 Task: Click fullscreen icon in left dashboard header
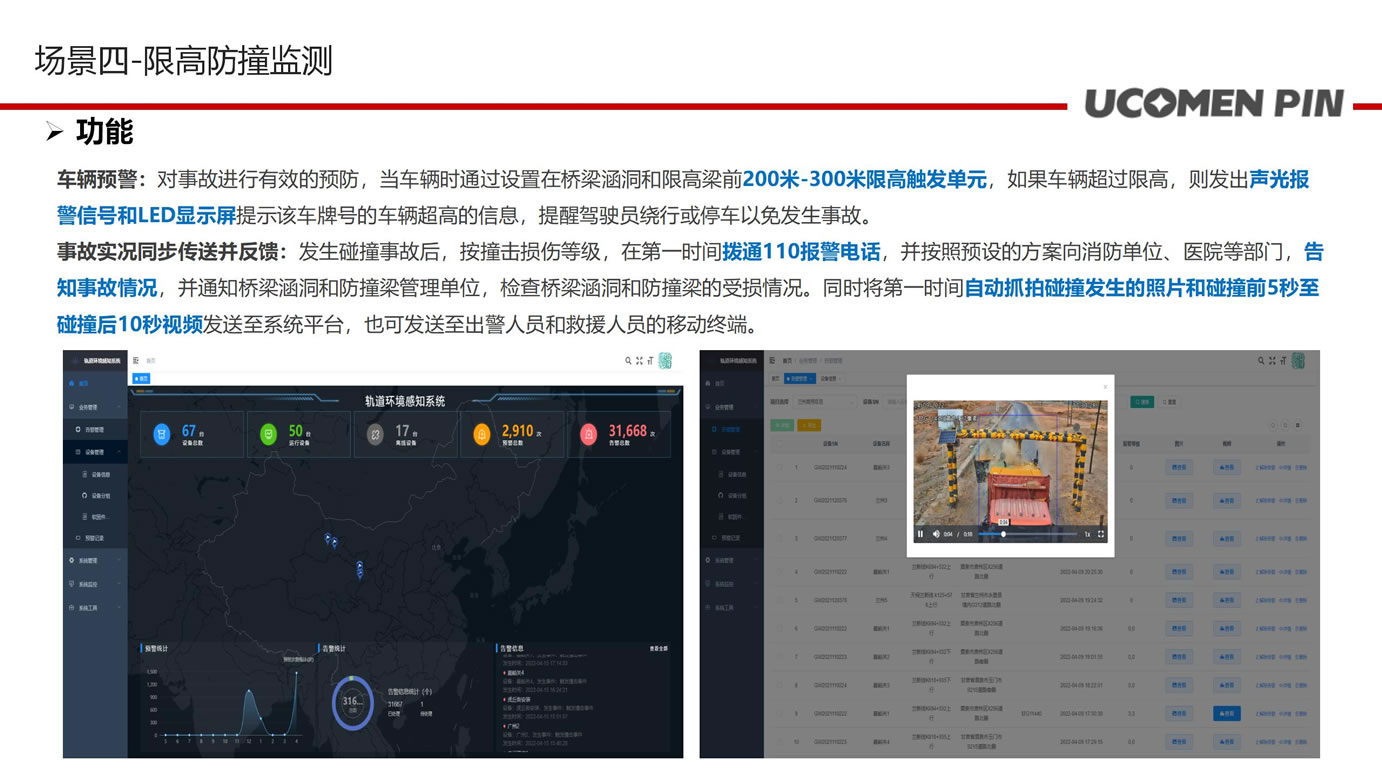(x=639, y=361)
